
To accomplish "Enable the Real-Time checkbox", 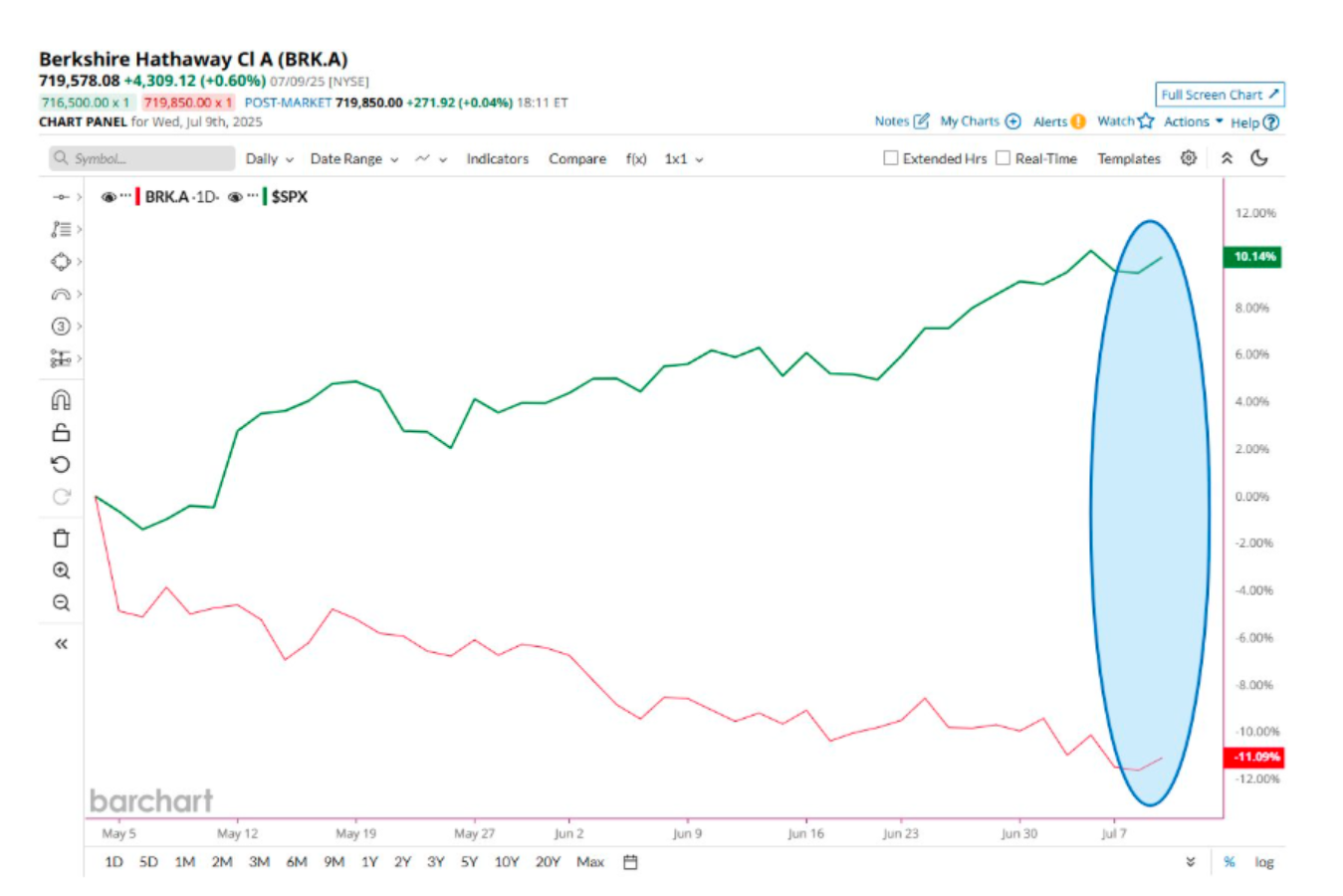I will coord(1004,158).
